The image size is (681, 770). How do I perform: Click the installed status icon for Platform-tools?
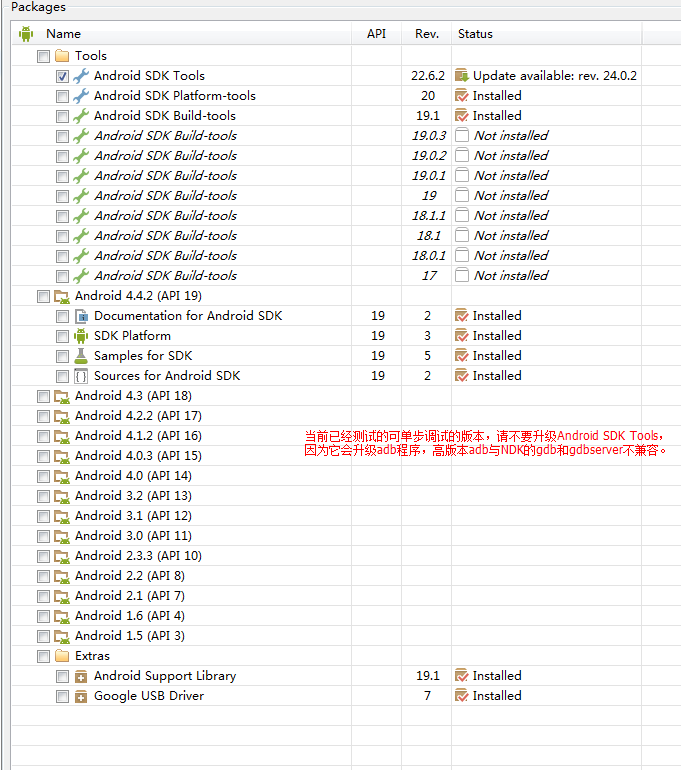tap(462, 96)
